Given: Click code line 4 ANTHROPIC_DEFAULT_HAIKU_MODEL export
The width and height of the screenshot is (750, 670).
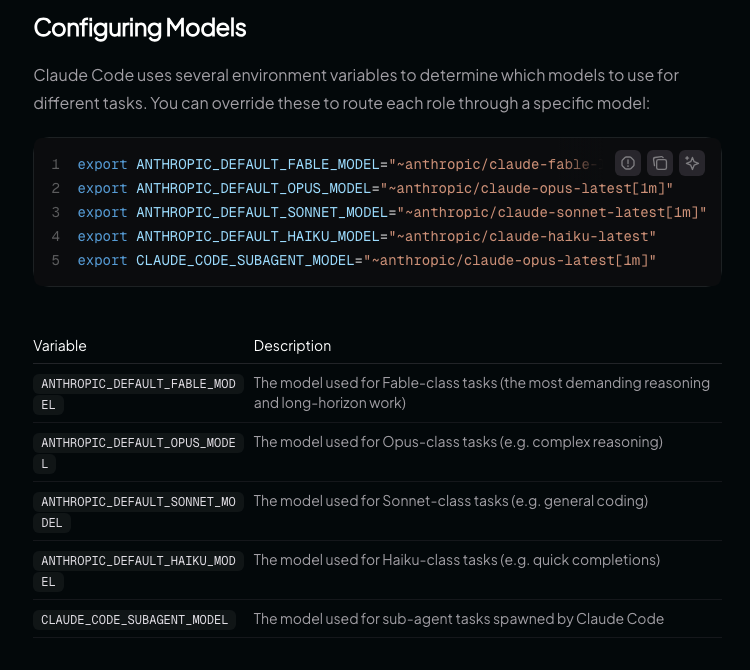Looking at the screenshot, I should pos(366,236).
